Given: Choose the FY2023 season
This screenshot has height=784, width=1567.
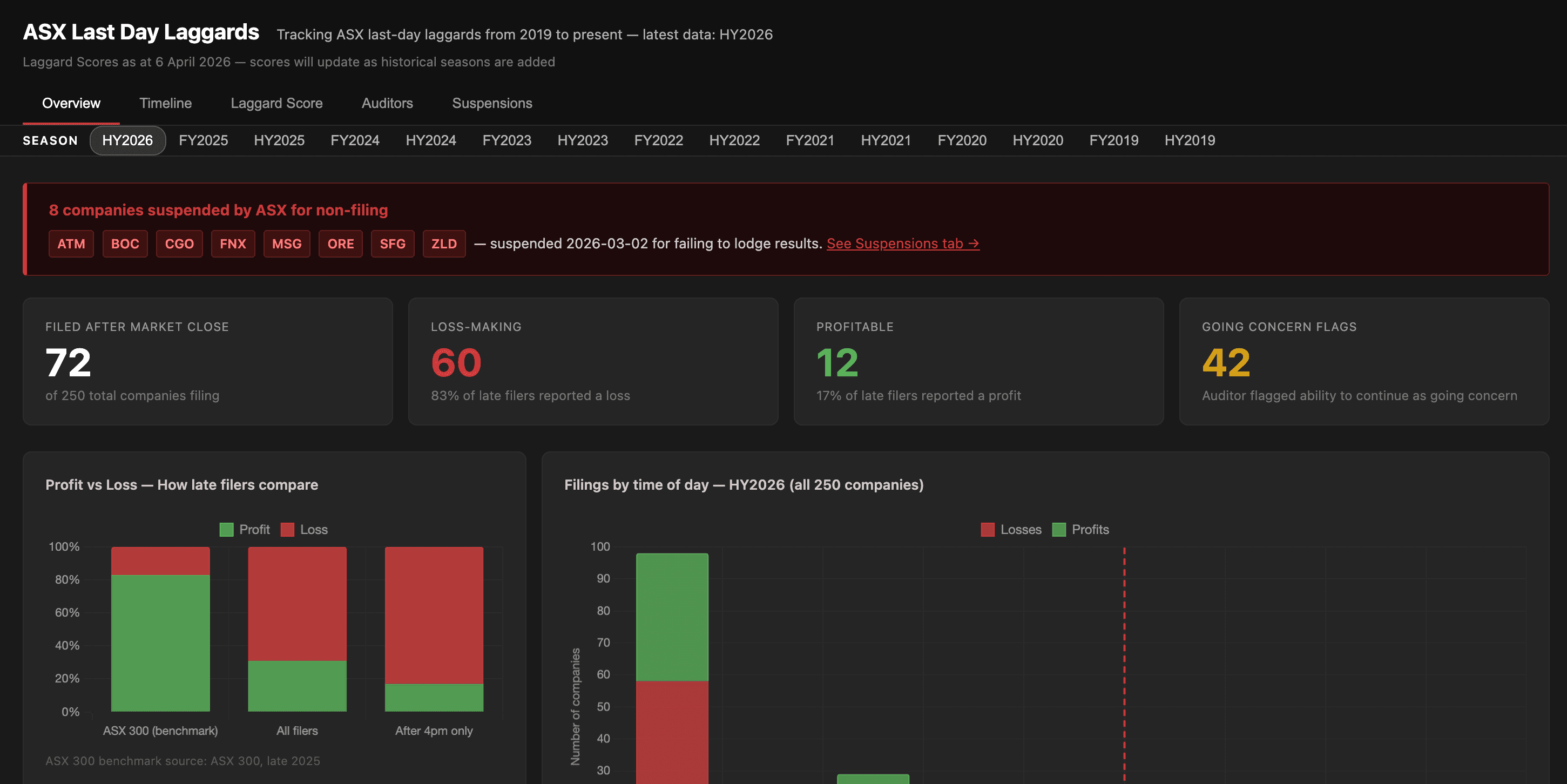Looking at the screenshot, I should [506, 140].
